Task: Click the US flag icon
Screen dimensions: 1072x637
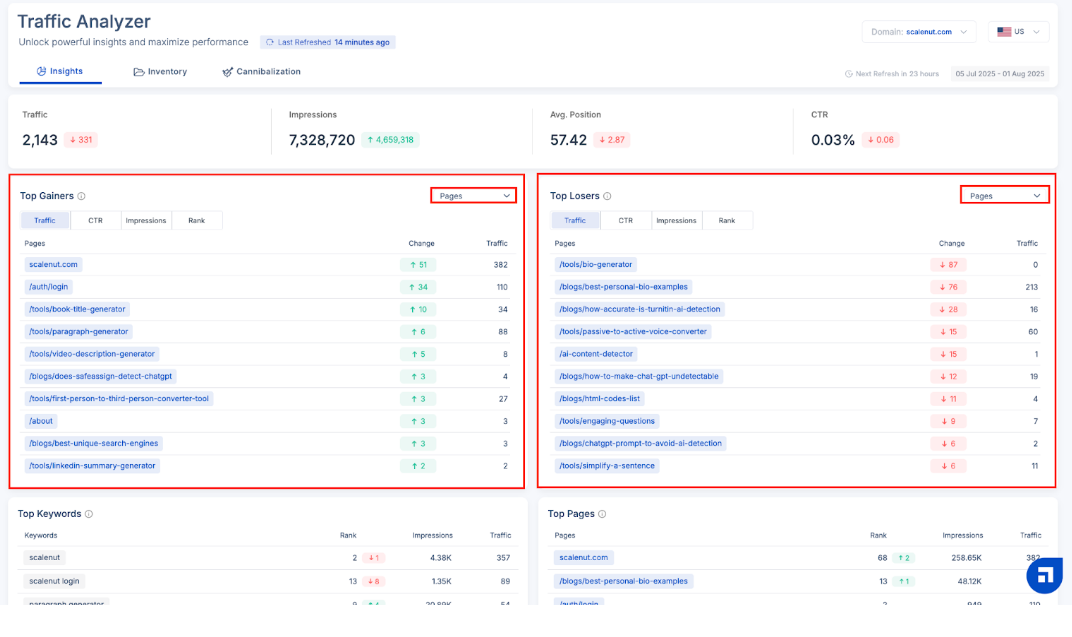Action: point(1004,32)
